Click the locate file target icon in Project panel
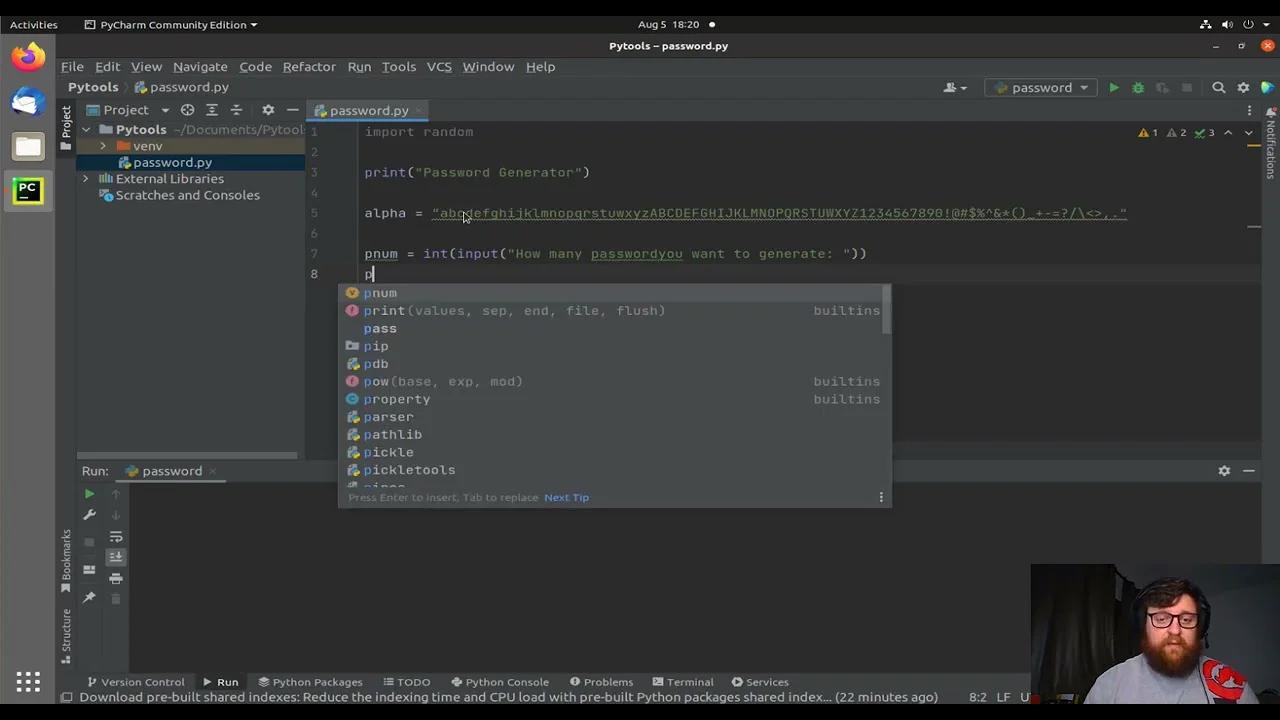Screen dimensions: 1280x720 point(187,110)
